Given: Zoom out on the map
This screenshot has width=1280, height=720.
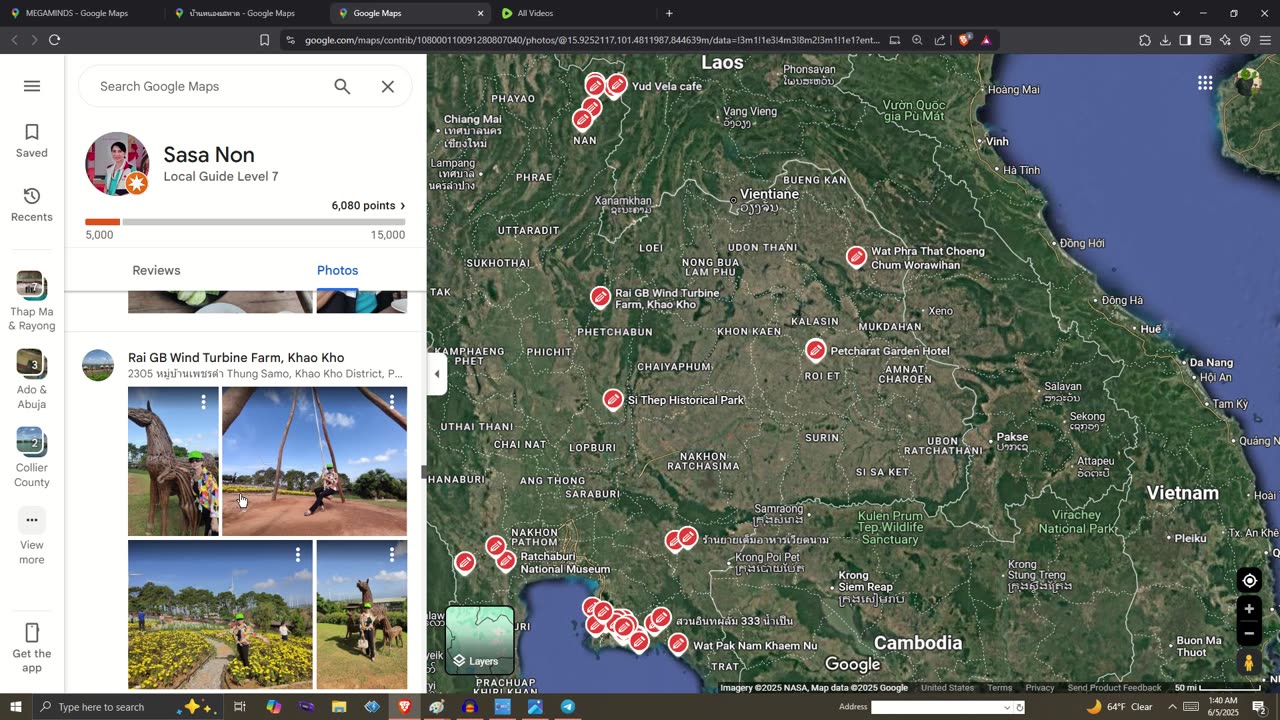Looking at the screenshot, I should click(x=1249, y=633).
